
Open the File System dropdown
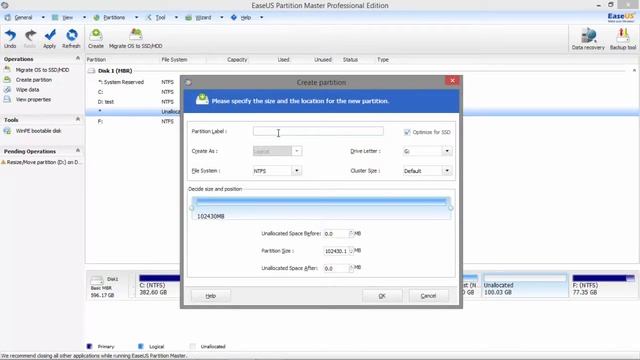tap(297, 171)
